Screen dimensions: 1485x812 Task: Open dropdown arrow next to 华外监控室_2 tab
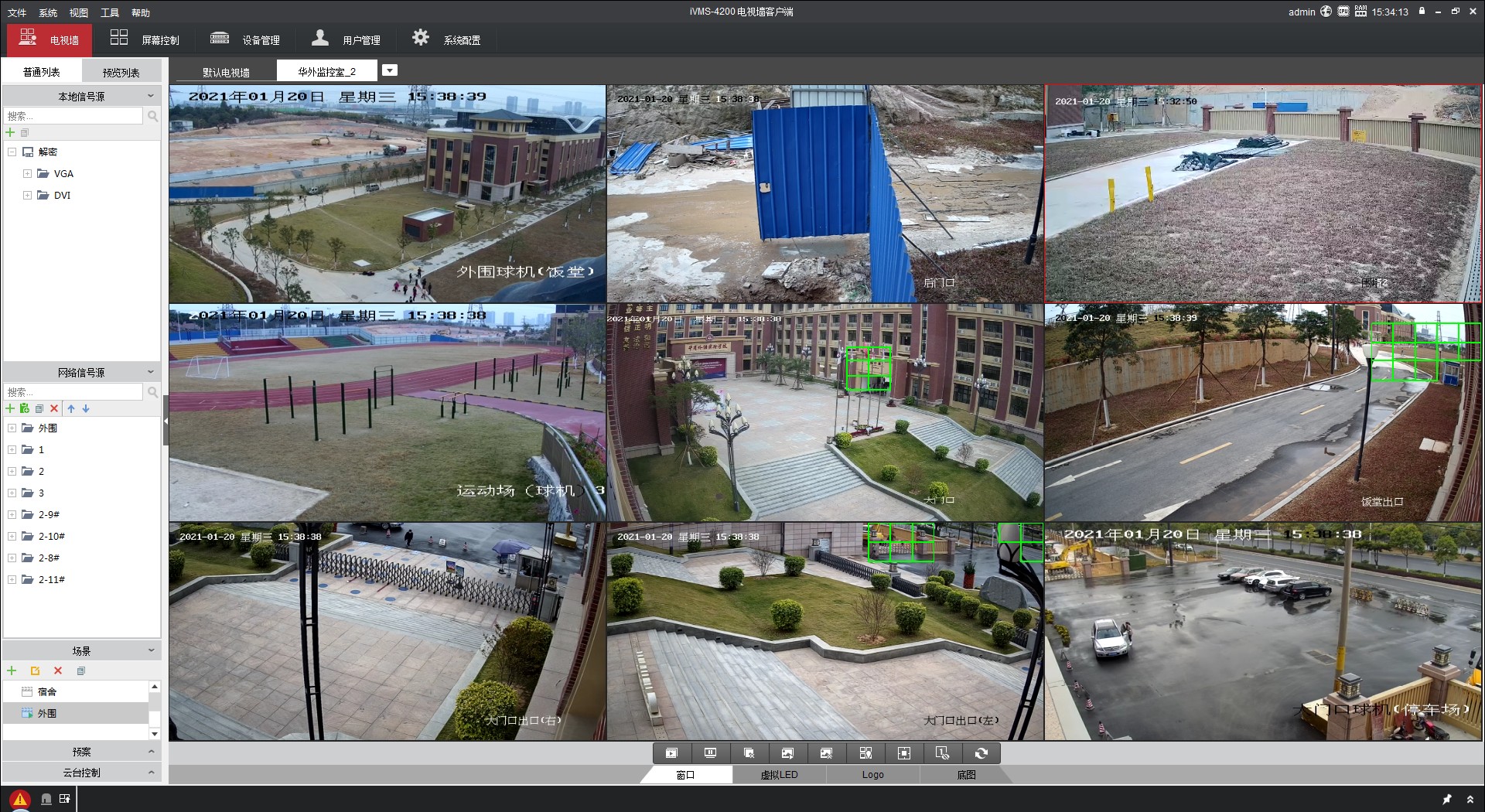390,70
